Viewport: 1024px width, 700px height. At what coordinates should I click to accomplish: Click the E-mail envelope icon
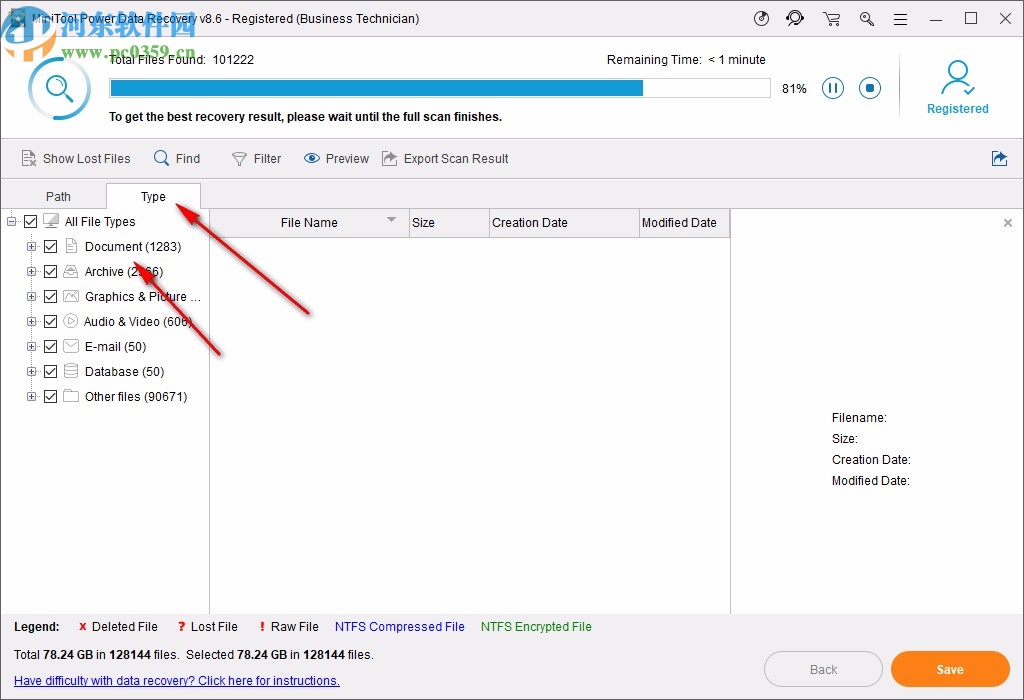pyautogui.click(x=71, y=346)
